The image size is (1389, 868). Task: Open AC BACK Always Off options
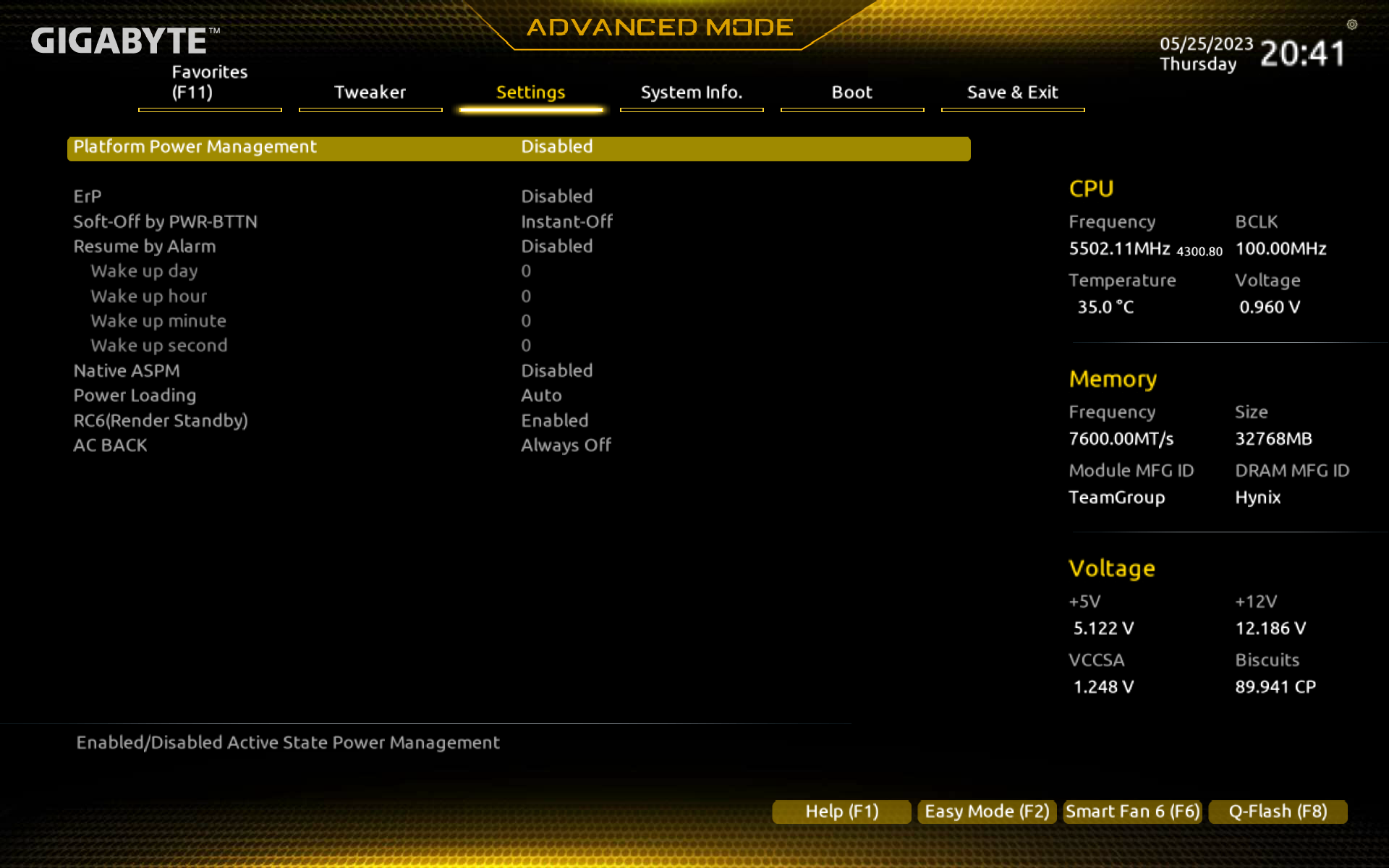(566, 446)
